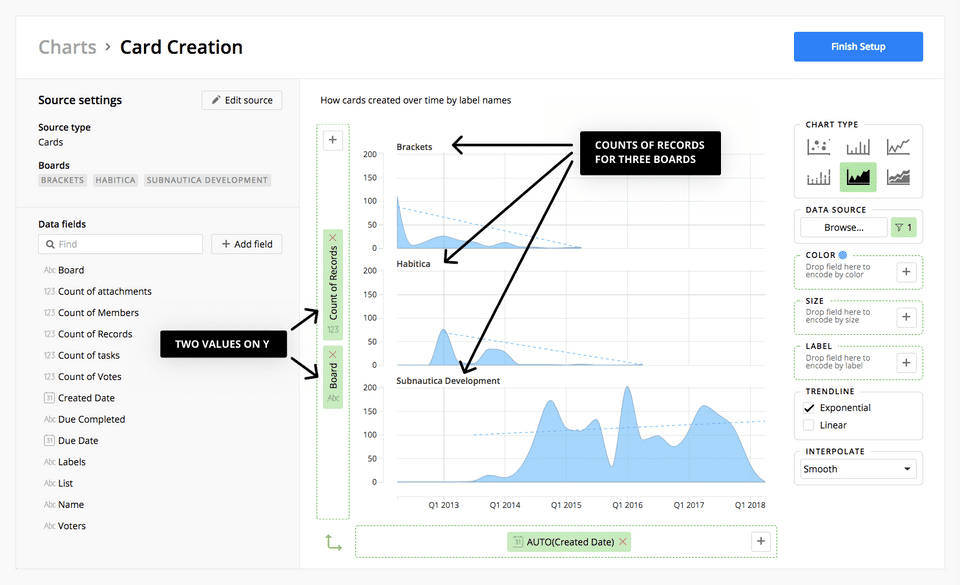Click the SUBNAUTICA DEVELOPMENT board tag
This screenshot has width=960, height=585.
click(x=207, y=180)
